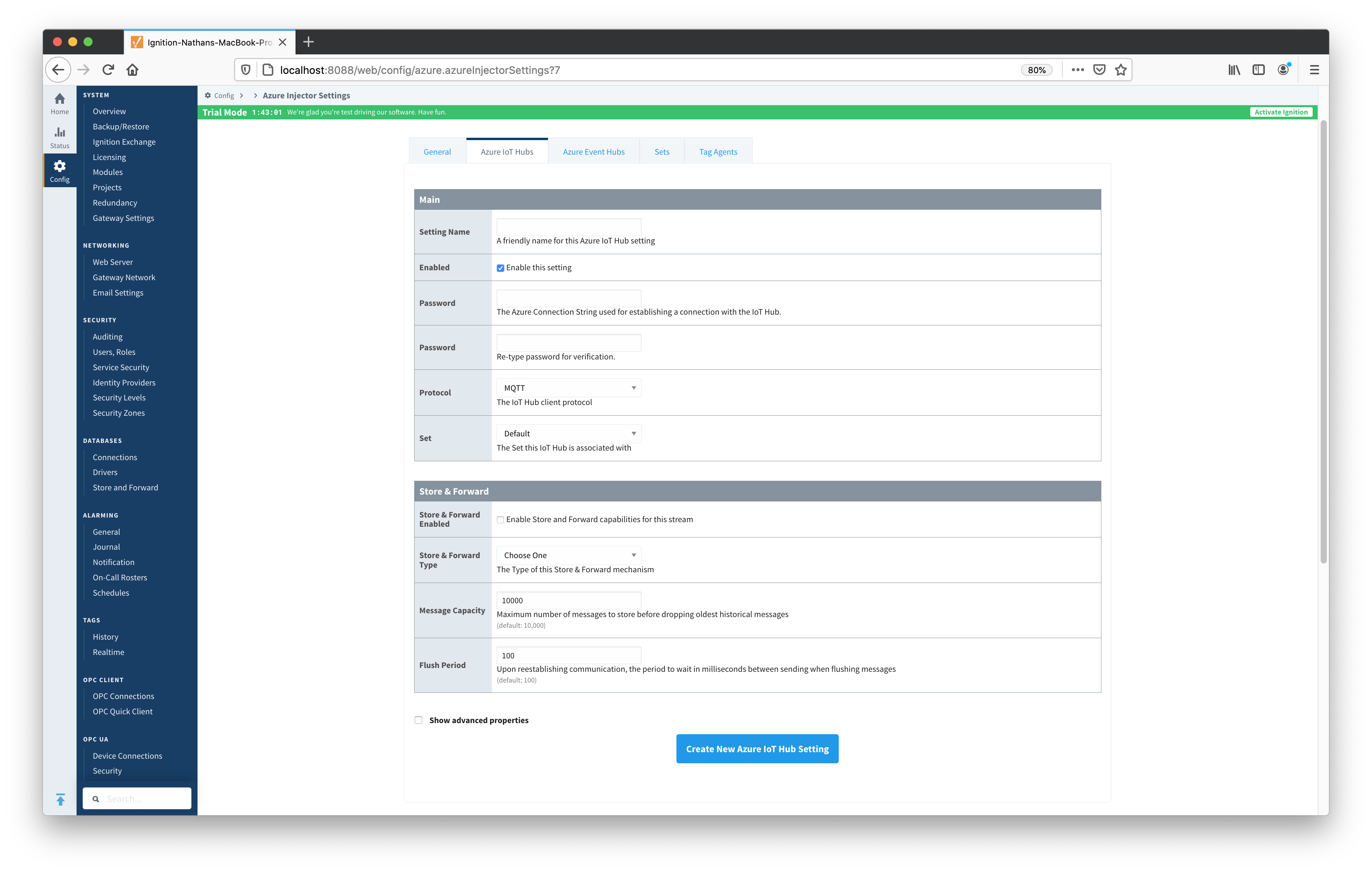
Task: Uncheck the Enable this setting checkbox
Action: coord(500,268)
